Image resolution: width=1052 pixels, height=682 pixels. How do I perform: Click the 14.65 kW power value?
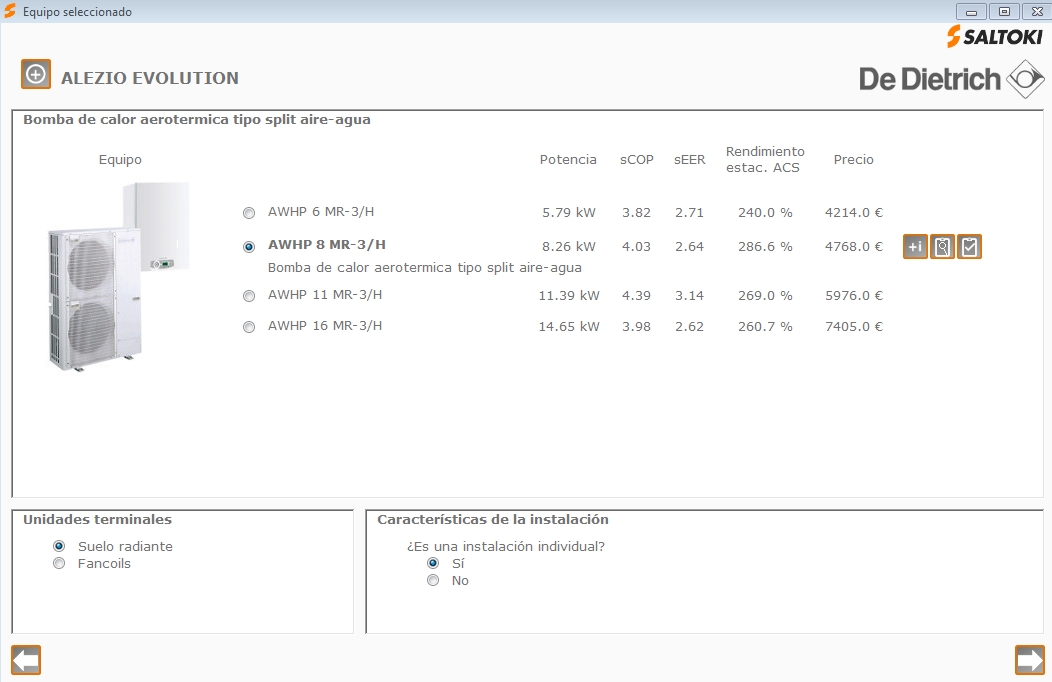tap(569, 327)
